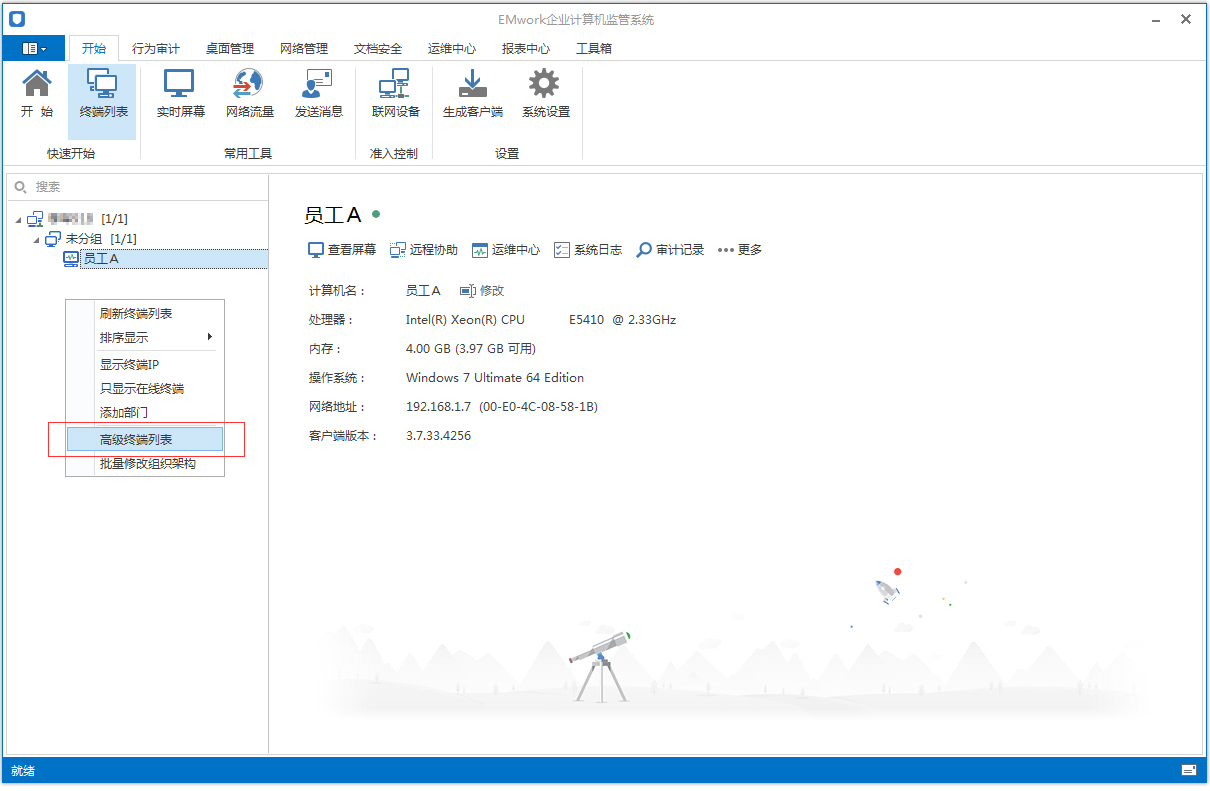Expand 排序显示 submenu arrow
The height and width of the screenshot is (791, 1210).
[x=209, y=337]
